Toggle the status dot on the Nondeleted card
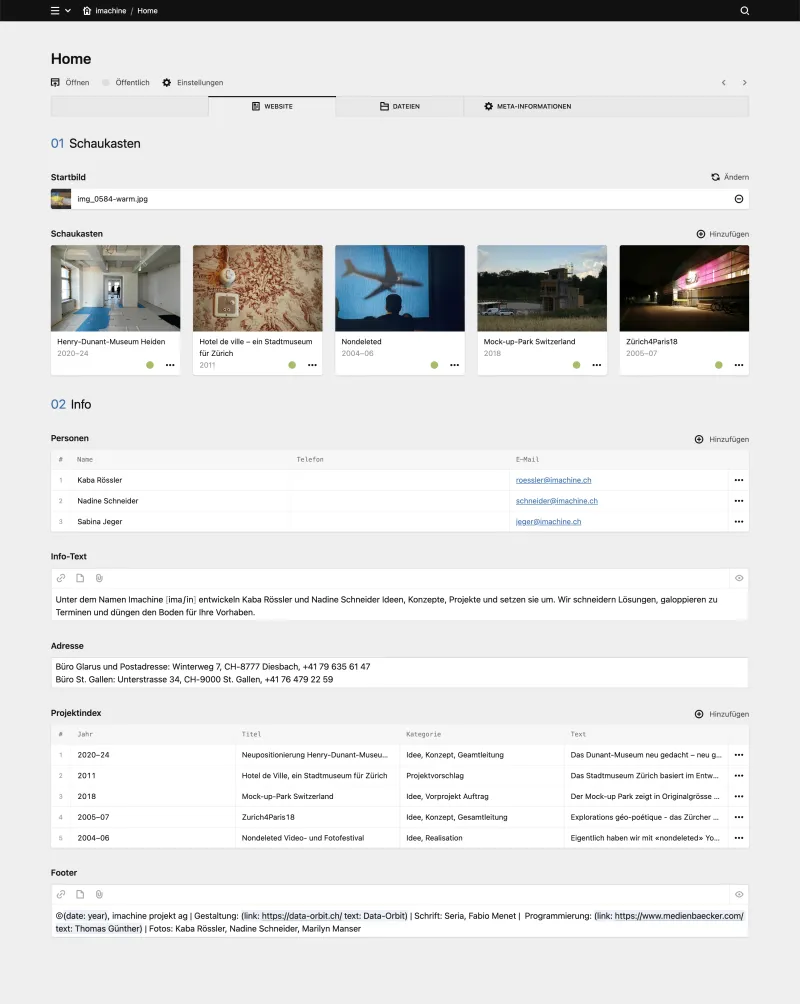The image size is (800, 1004). click(x=433, y=365)
